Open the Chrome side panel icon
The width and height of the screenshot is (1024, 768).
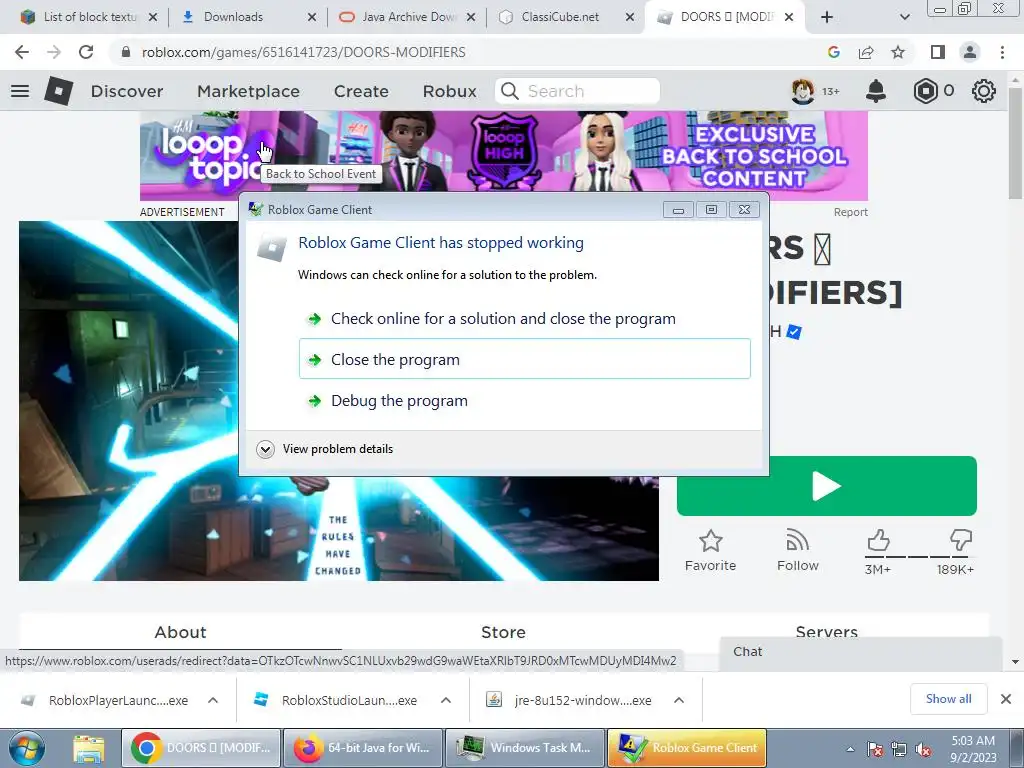coord(938,52)
